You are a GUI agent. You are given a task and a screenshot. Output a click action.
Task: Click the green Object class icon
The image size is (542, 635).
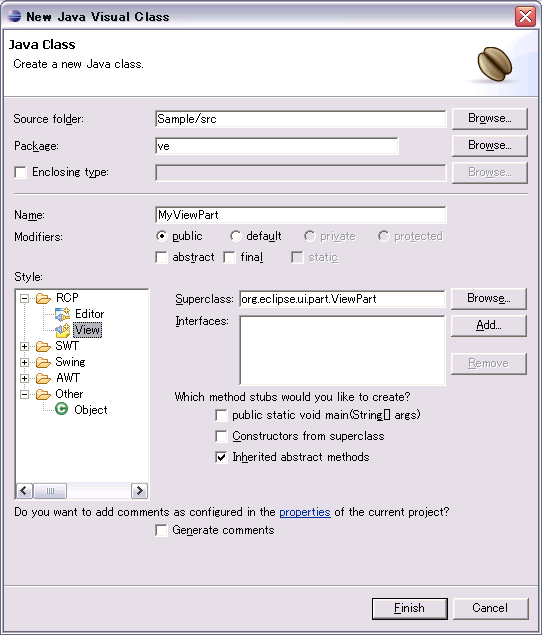[61, 409]
